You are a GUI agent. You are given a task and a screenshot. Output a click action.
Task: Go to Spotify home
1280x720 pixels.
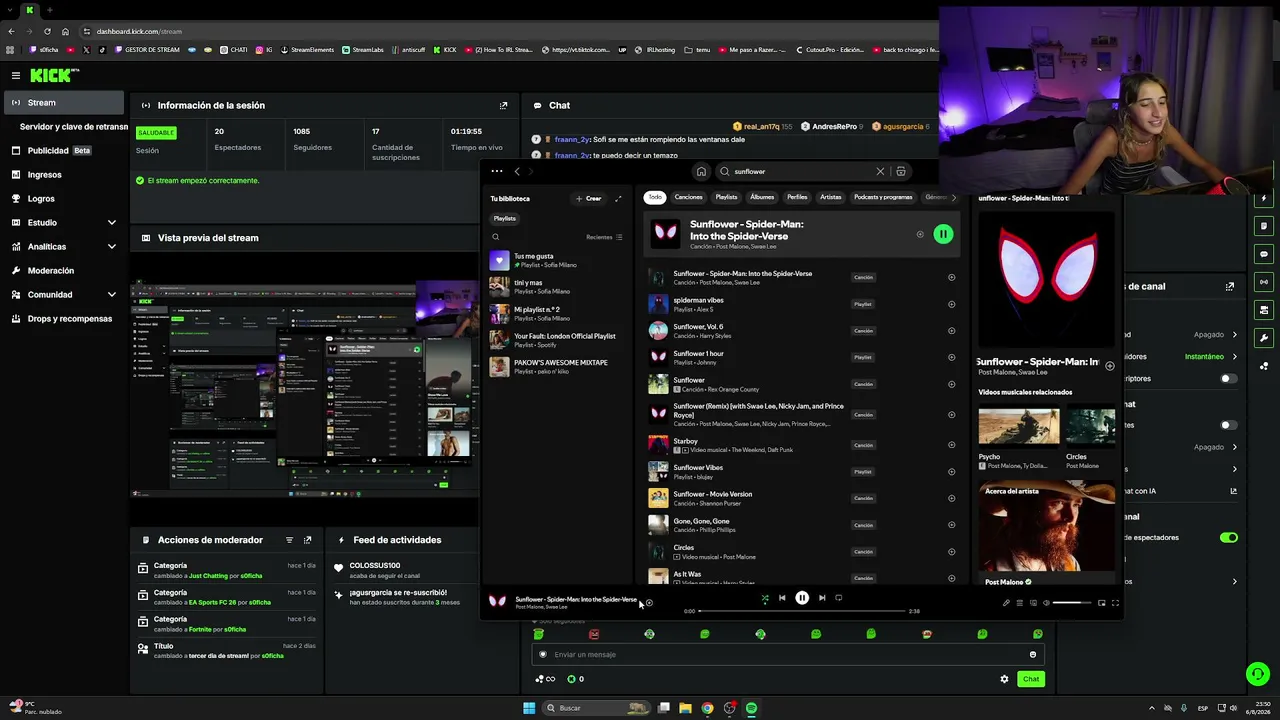(x=701, y=171)
